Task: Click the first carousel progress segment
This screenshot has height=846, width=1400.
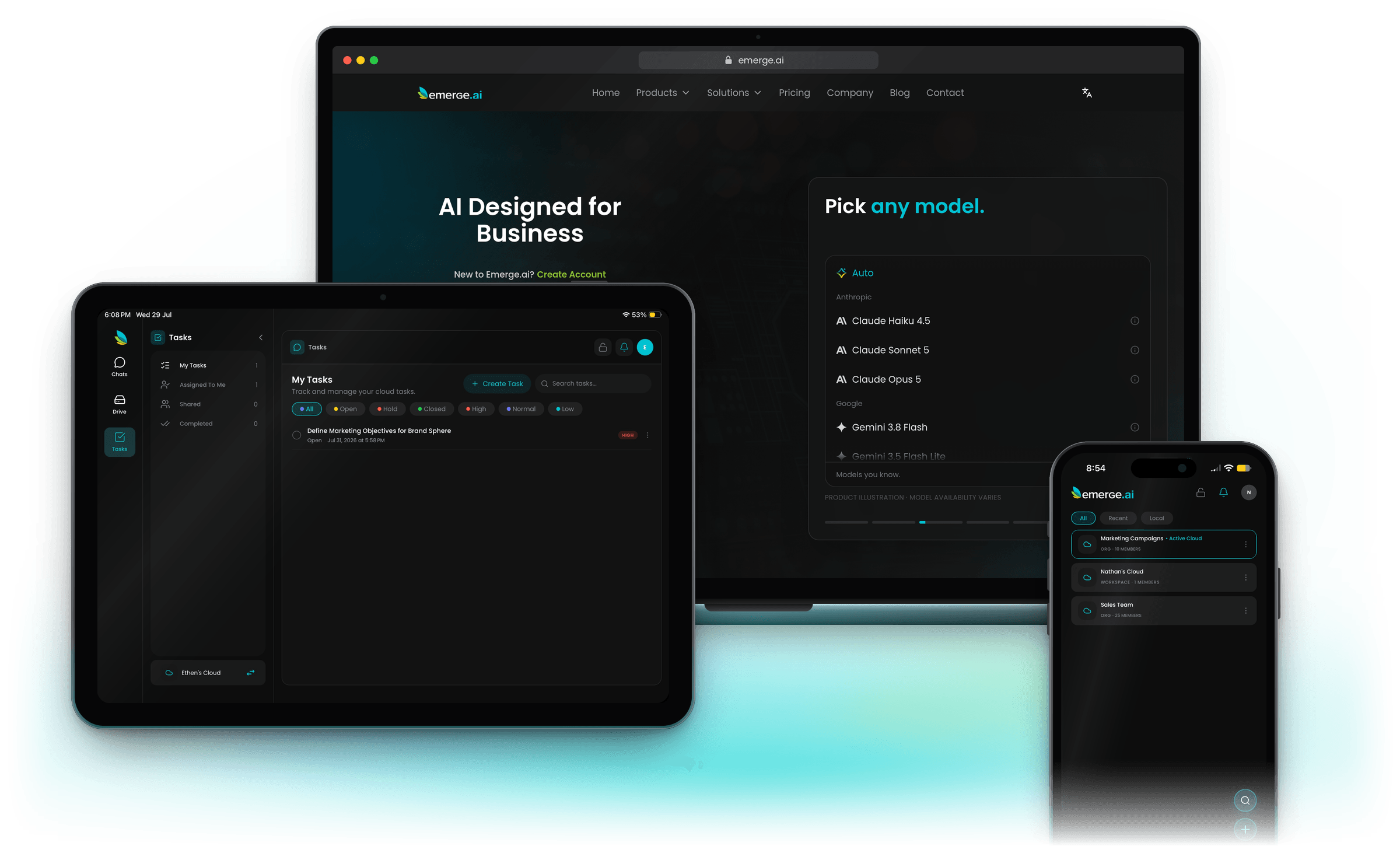Action: (x=846, y=522)
